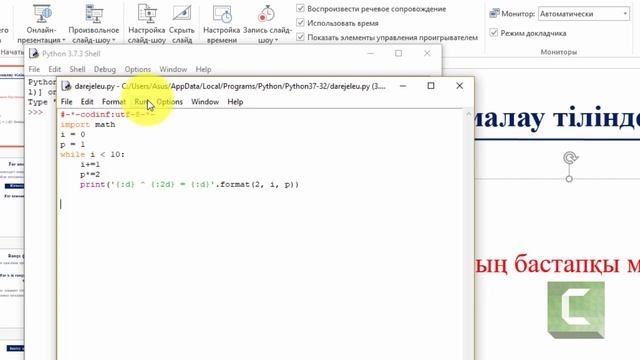640x360 pixels.
Task: Click the Camtasia logo on the slide
Action: pos(576,310)
